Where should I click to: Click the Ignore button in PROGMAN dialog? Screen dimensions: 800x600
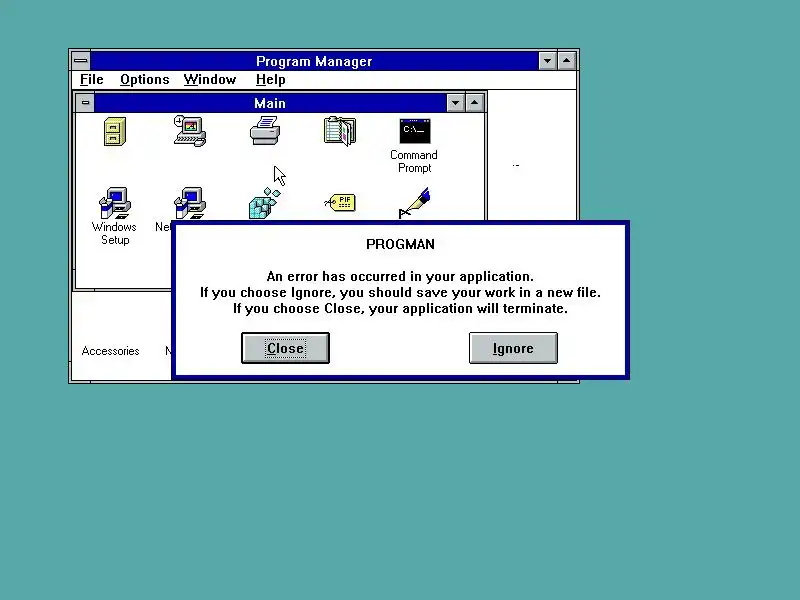(513, 348)
